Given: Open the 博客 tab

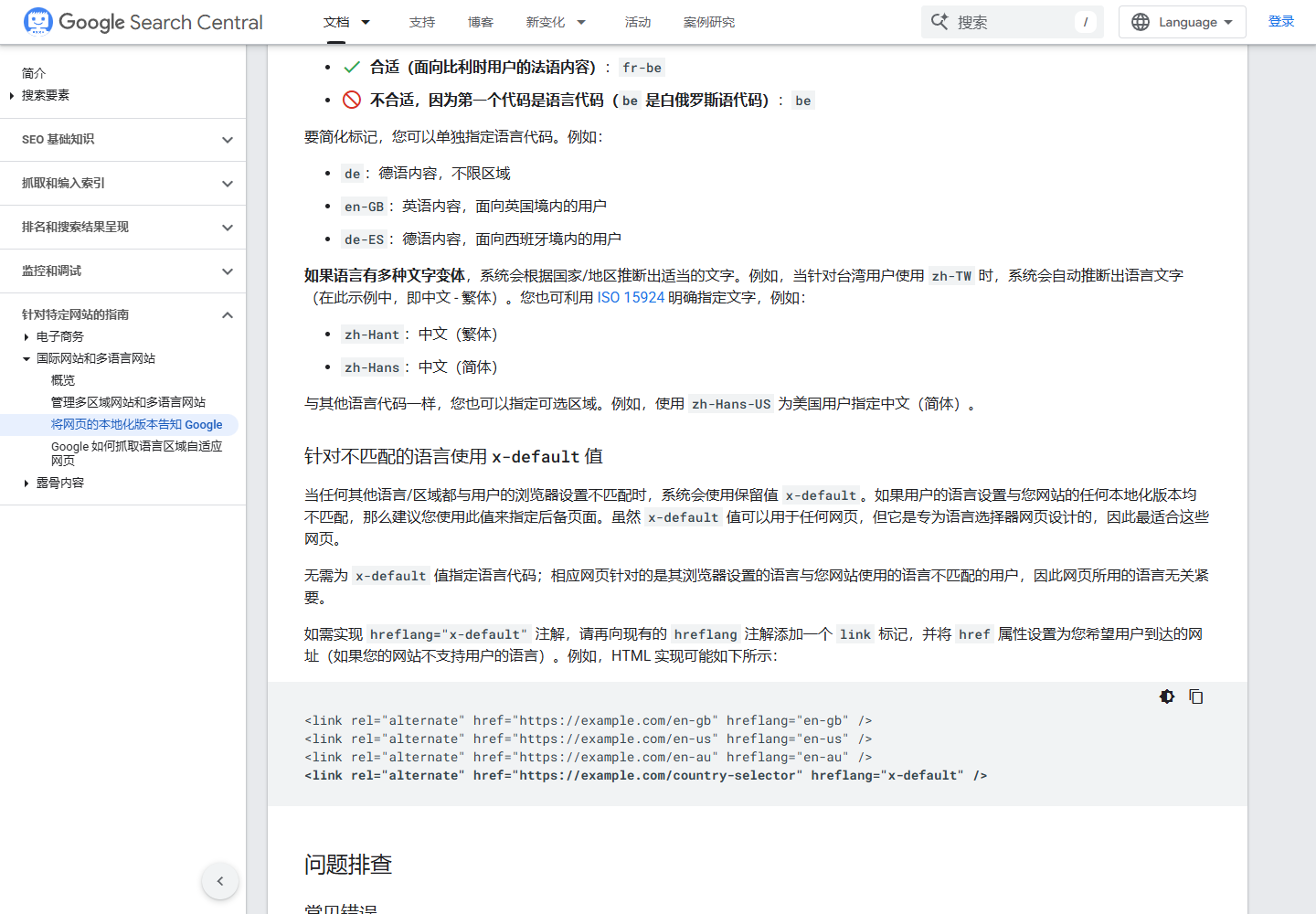Looking at the screenshot, I should (481, 22).
